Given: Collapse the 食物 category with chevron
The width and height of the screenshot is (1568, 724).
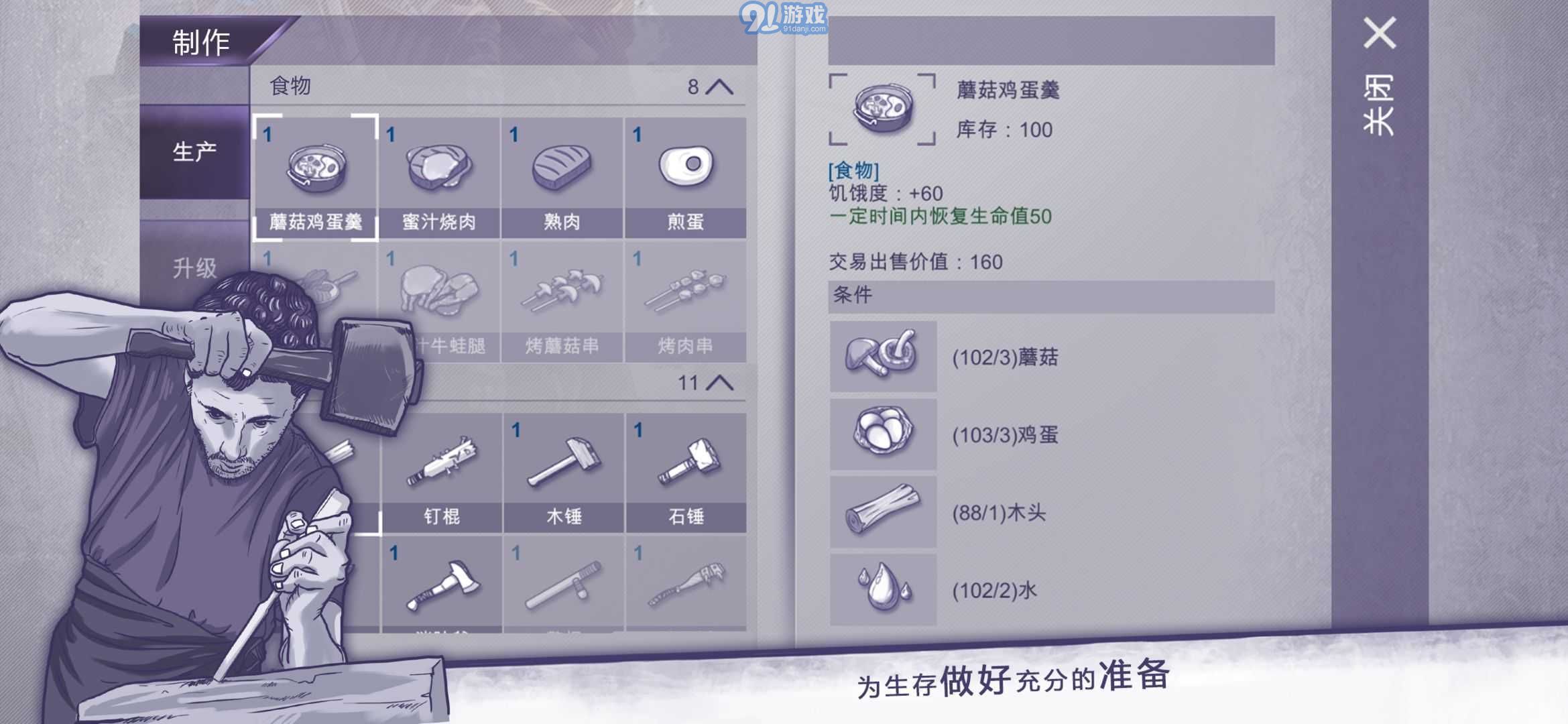Looking at the screenshot, I should click(720, 86).
